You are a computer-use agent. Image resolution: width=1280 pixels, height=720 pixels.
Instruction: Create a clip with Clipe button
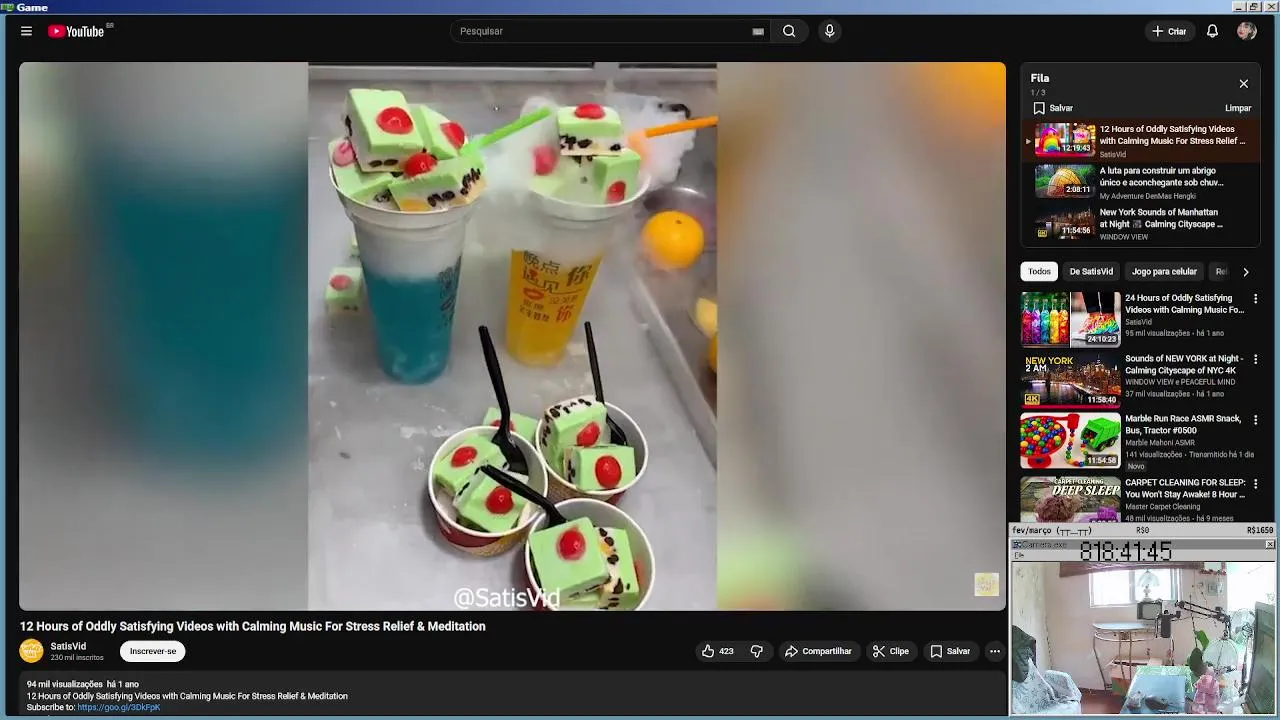[x=890, y=651]
